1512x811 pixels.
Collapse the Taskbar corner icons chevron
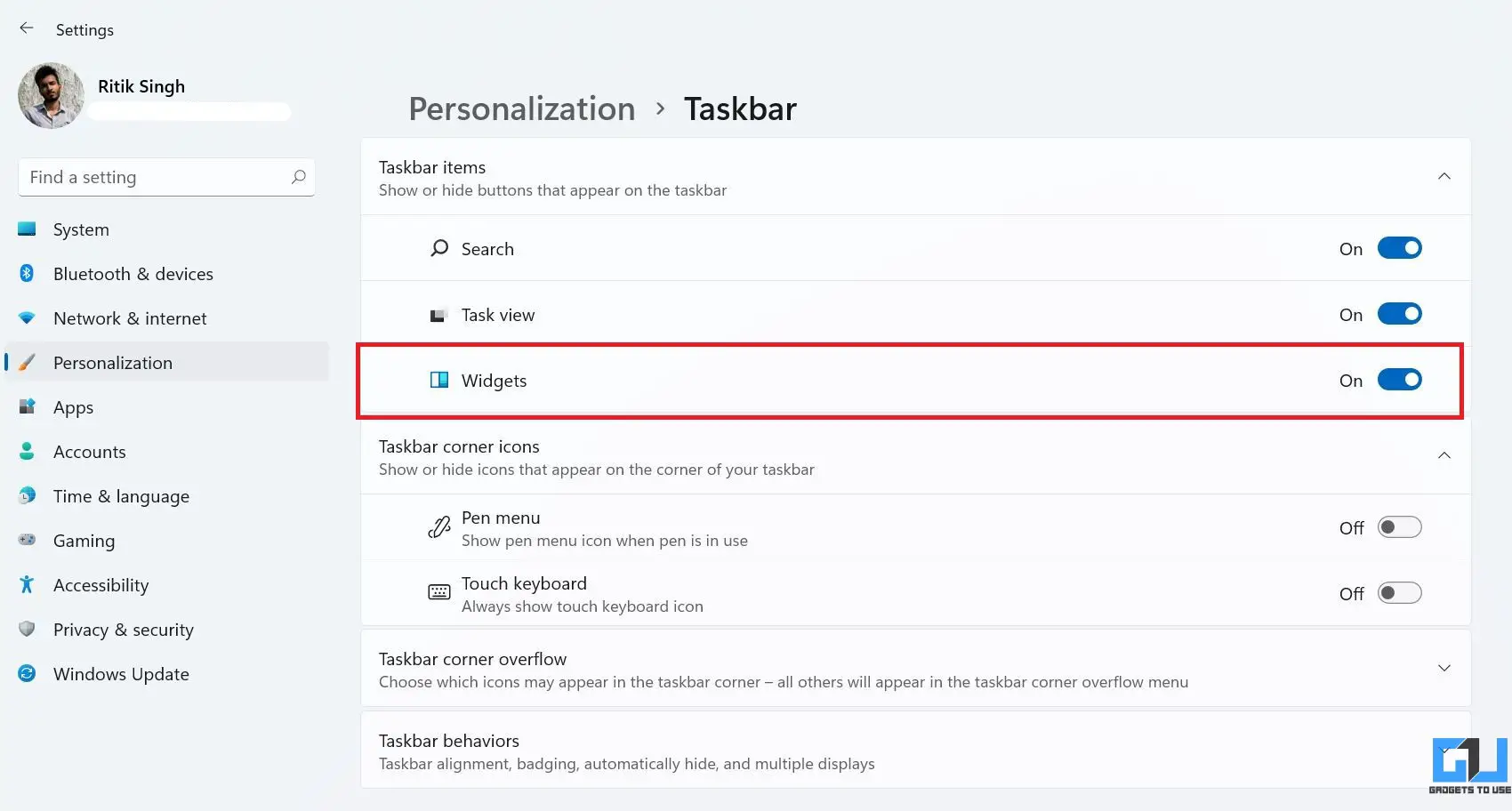(x=1444, y=455)
